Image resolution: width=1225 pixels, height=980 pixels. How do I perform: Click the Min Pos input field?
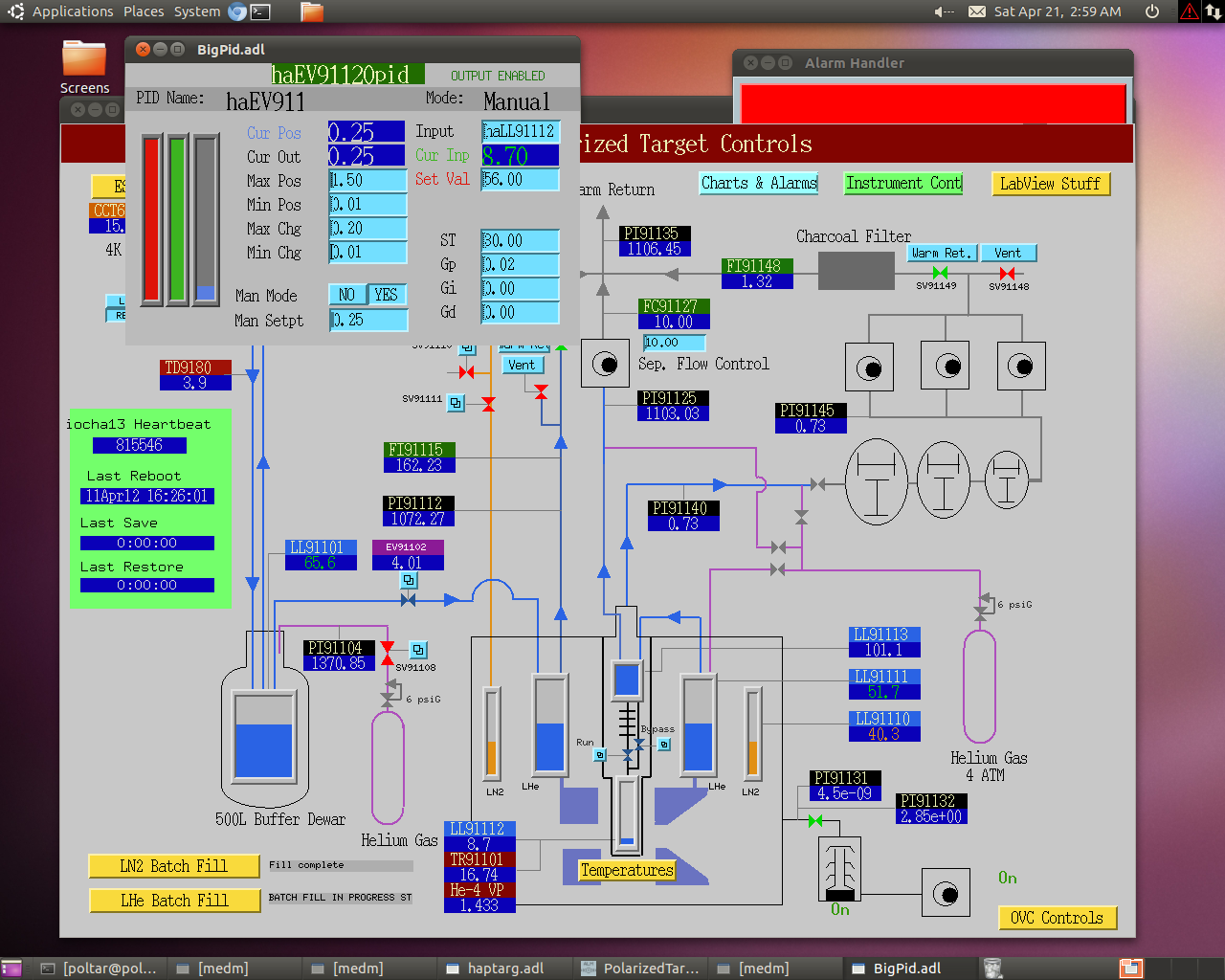tap(367, 204)
